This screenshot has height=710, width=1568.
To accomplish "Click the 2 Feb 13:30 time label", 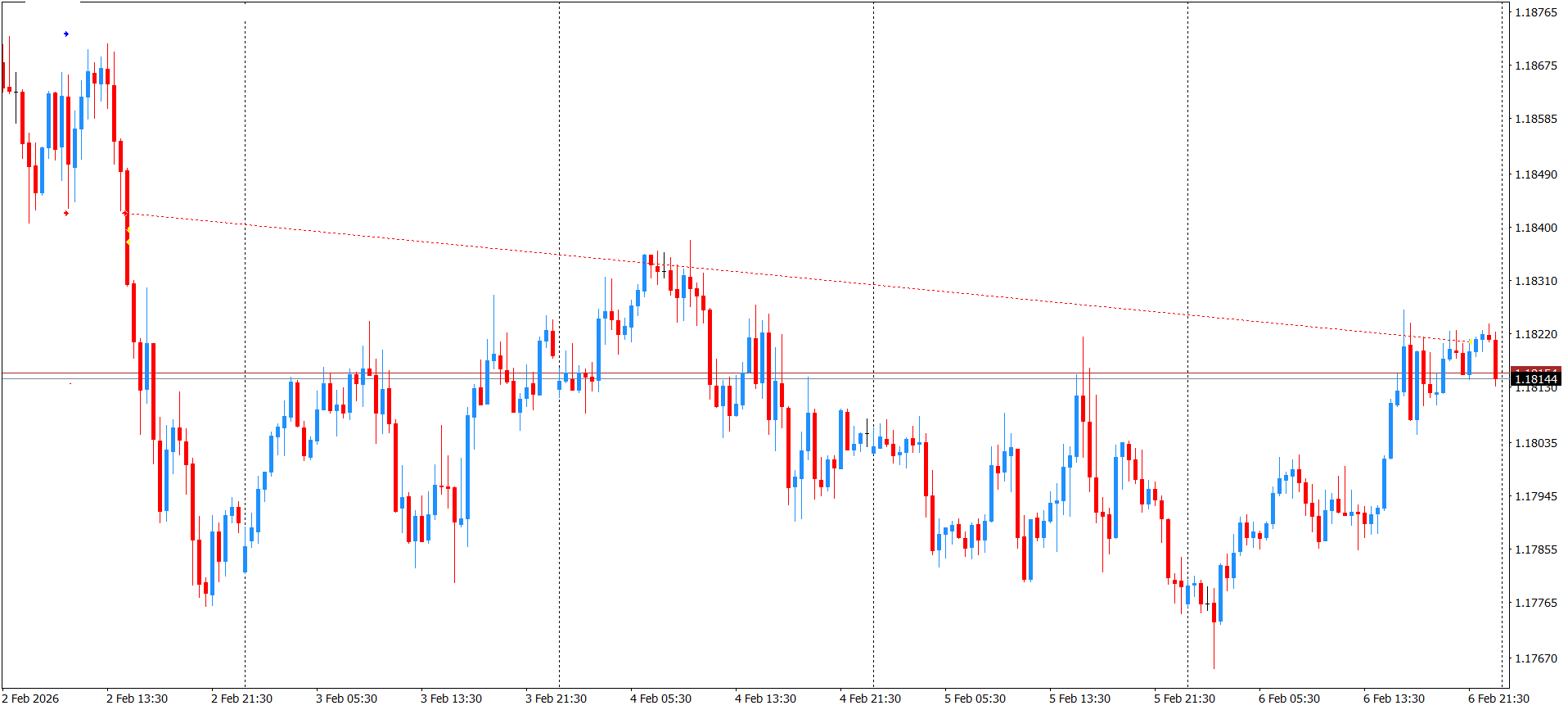I will [x=137, y=699].
